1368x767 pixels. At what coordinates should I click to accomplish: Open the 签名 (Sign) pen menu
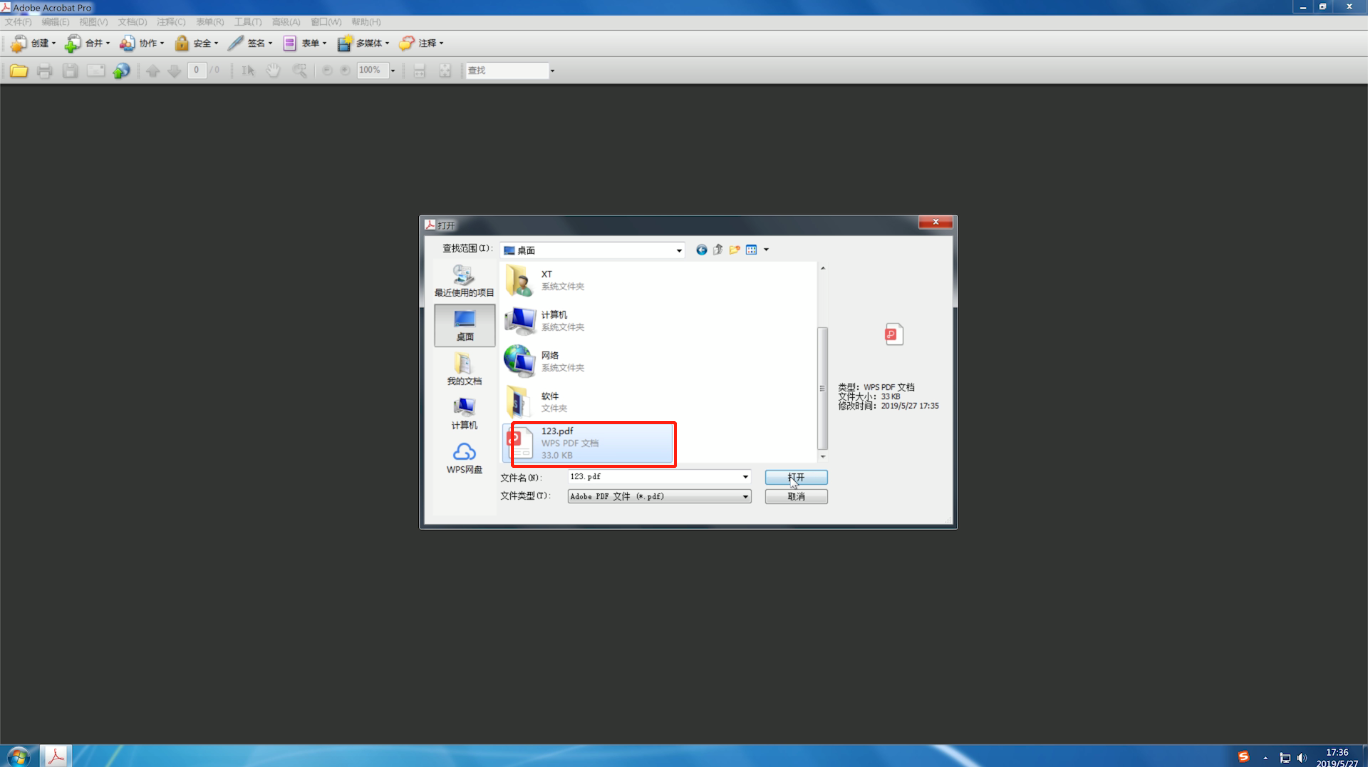click(250, 43)
